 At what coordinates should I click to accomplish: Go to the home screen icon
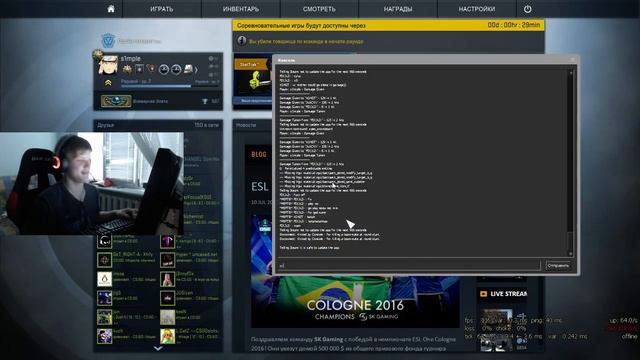point(111,9)
